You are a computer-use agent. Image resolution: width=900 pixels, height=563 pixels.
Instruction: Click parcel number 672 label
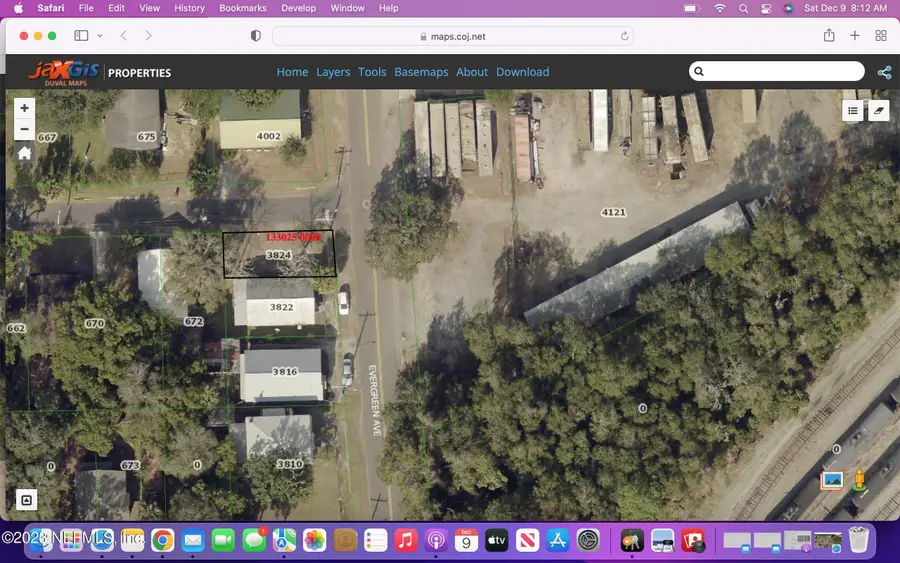(x=193, y=321)
